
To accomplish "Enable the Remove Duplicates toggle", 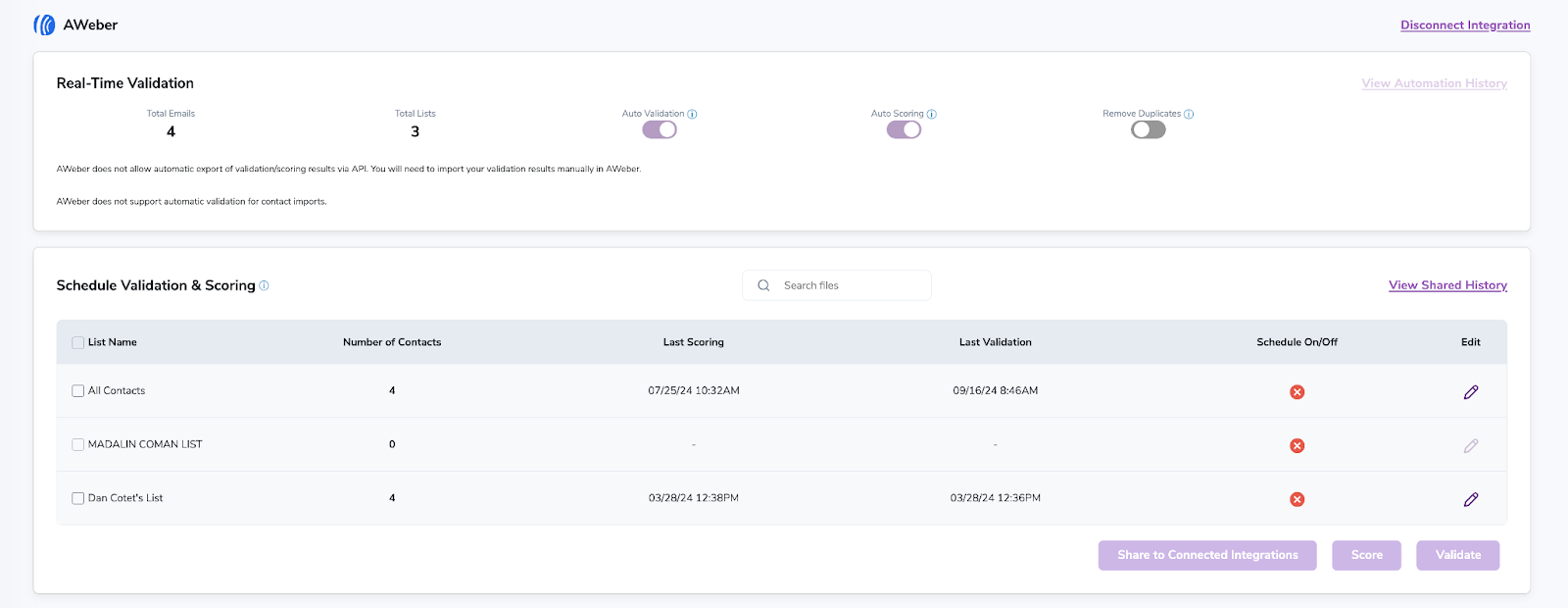I will click(x=1149, y=129).
